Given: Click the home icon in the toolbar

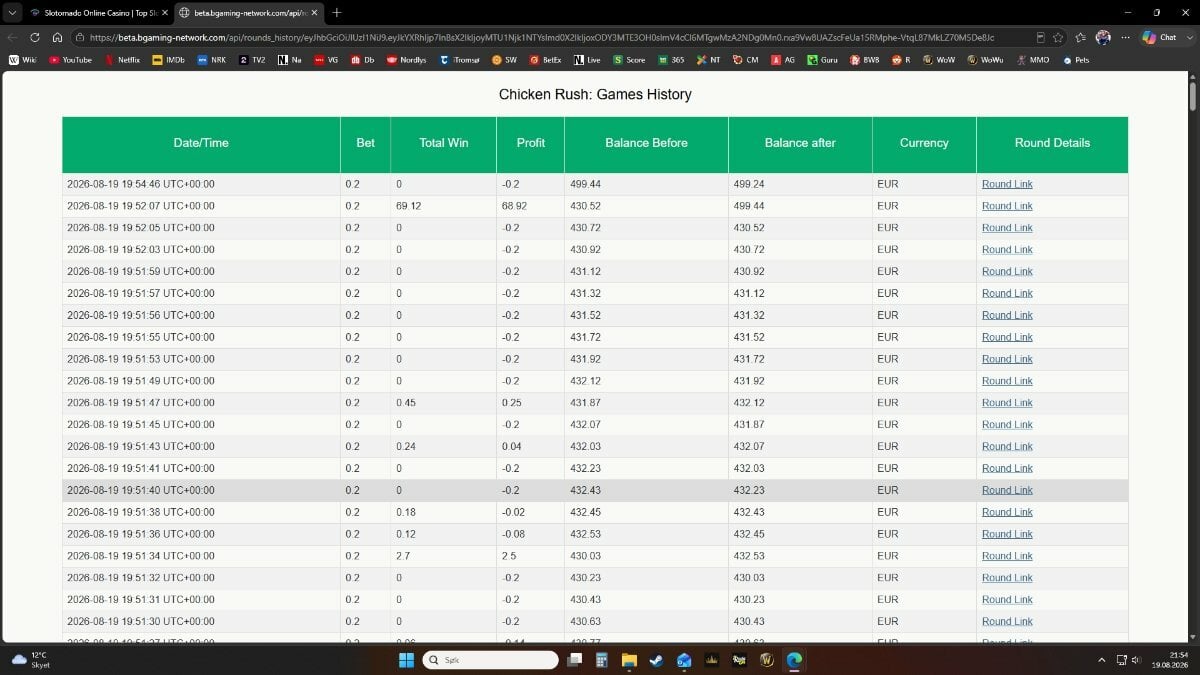Looking at the screenshot, I should pos(57,37).
